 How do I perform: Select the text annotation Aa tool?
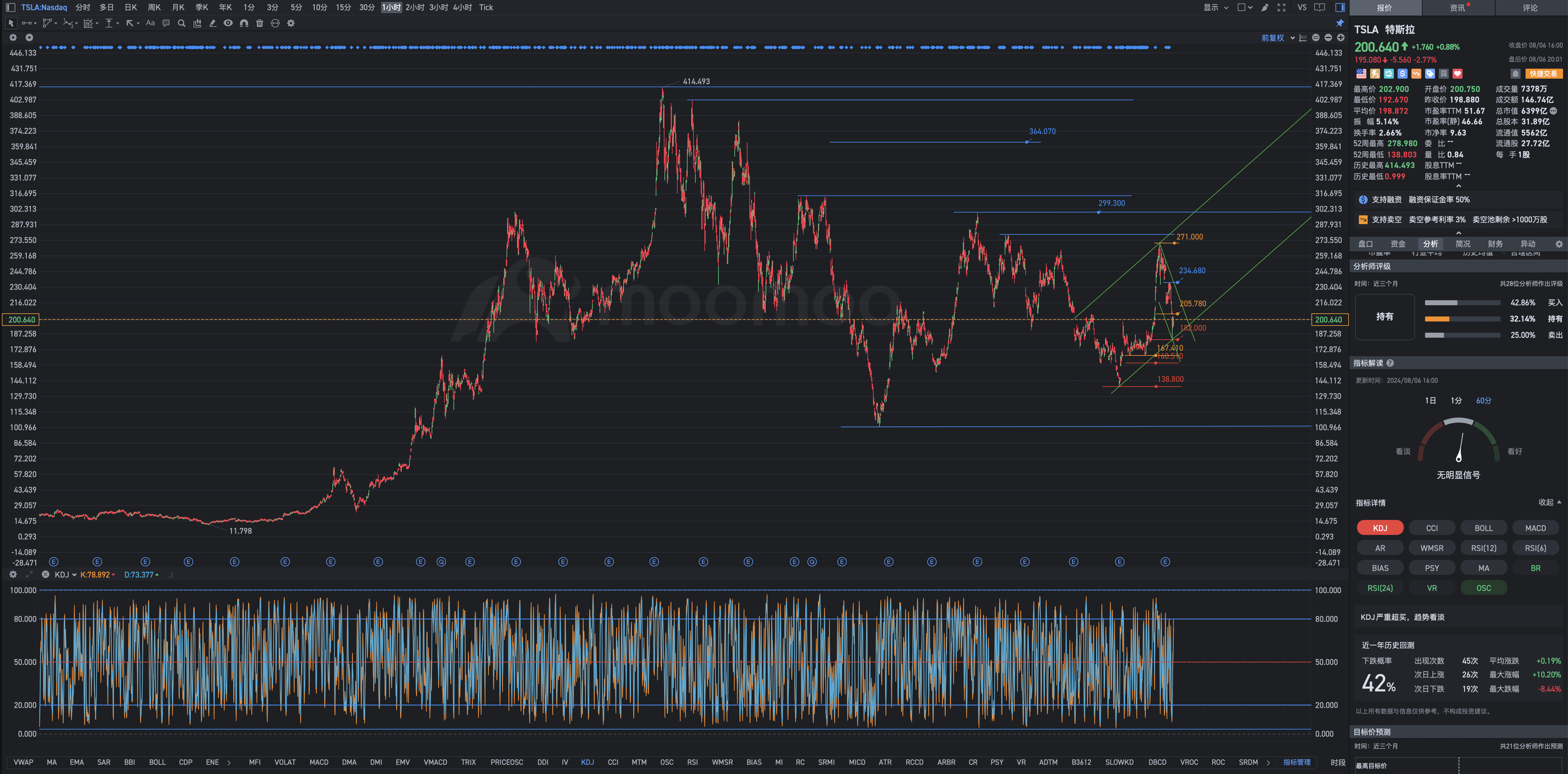150,23
